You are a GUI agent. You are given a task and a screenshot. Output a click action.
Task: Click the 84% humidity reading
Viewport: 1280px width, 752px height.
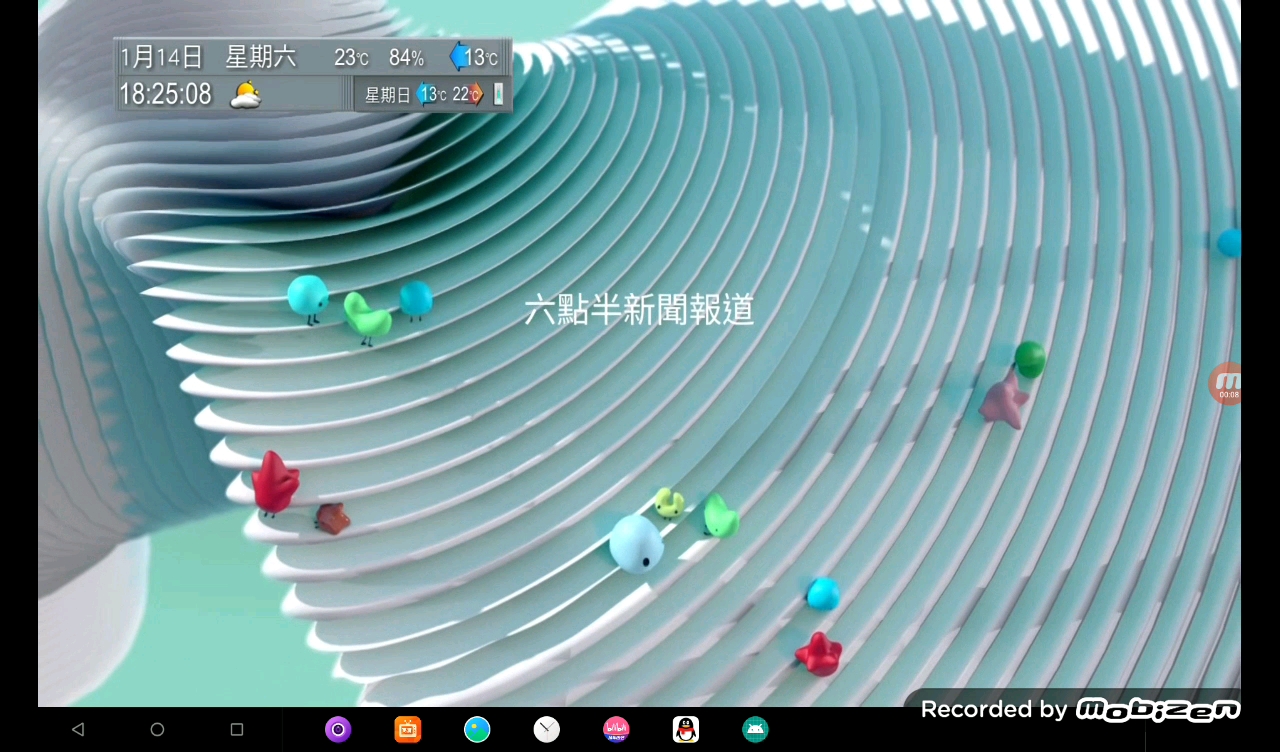tap(406, 58)
